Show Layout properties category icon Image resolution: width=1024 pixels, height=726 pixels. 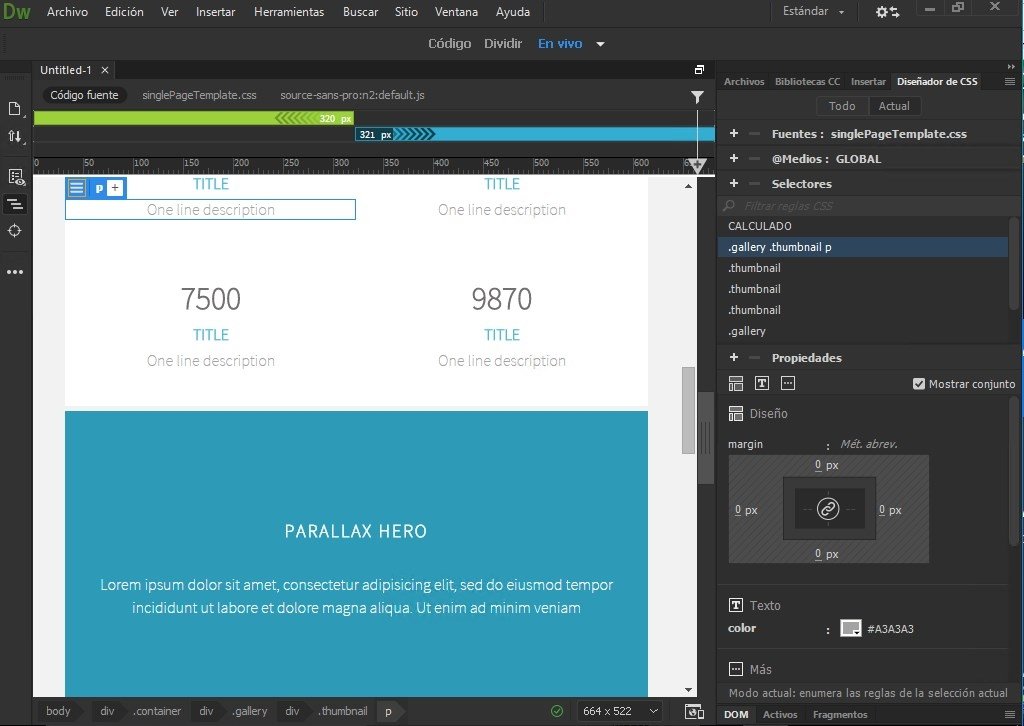pos(736,383)
